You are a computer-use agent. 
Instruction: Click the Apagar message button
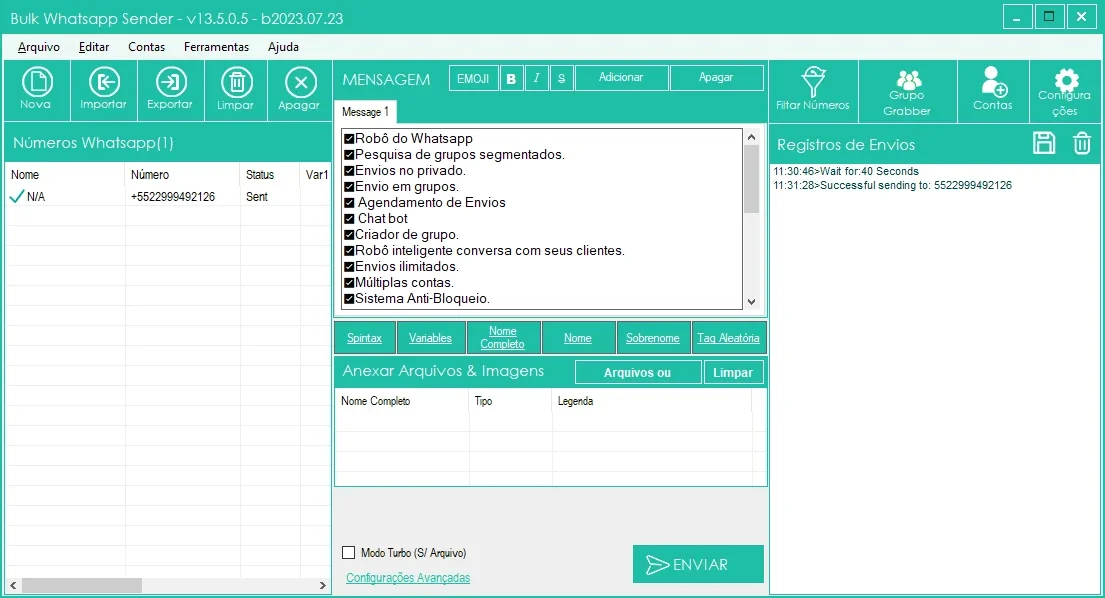click(716, 77)
